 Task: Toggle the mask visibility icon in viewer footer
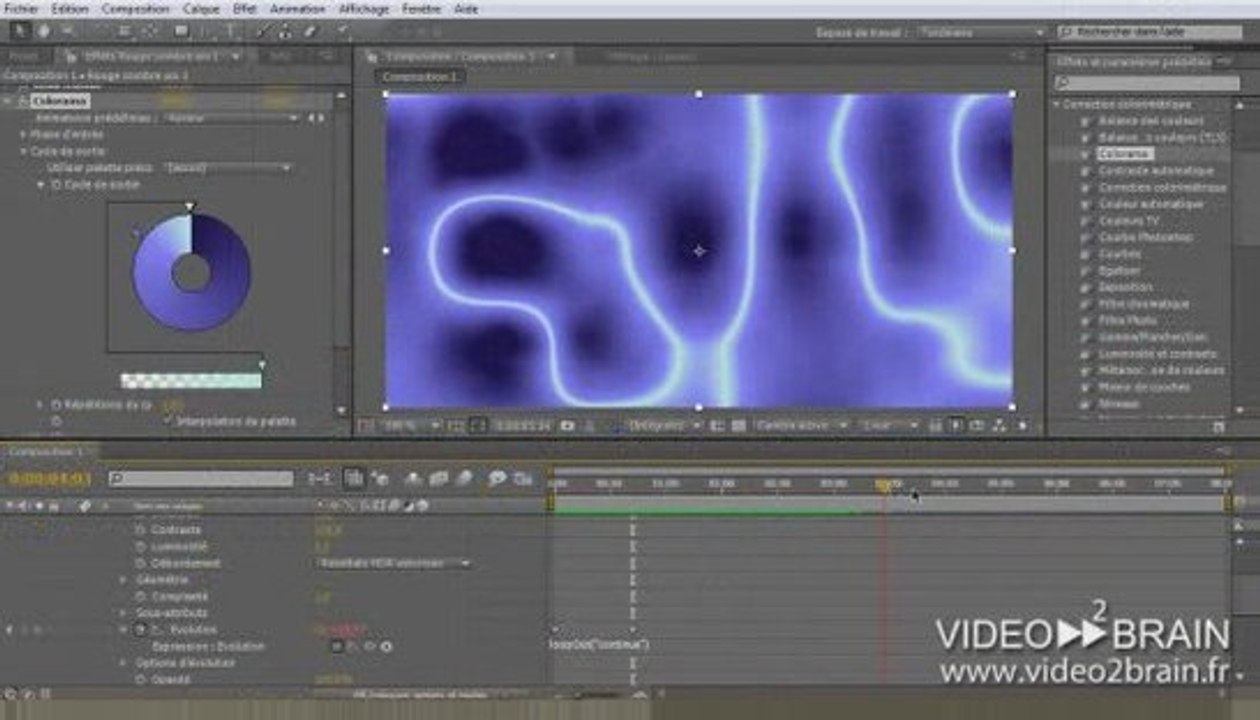pos(478,426)
